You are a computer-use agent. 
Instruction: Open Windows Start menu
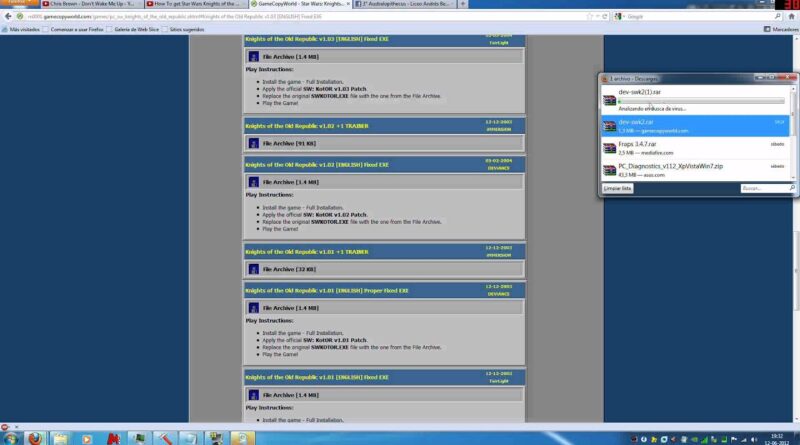pos(11,438)
